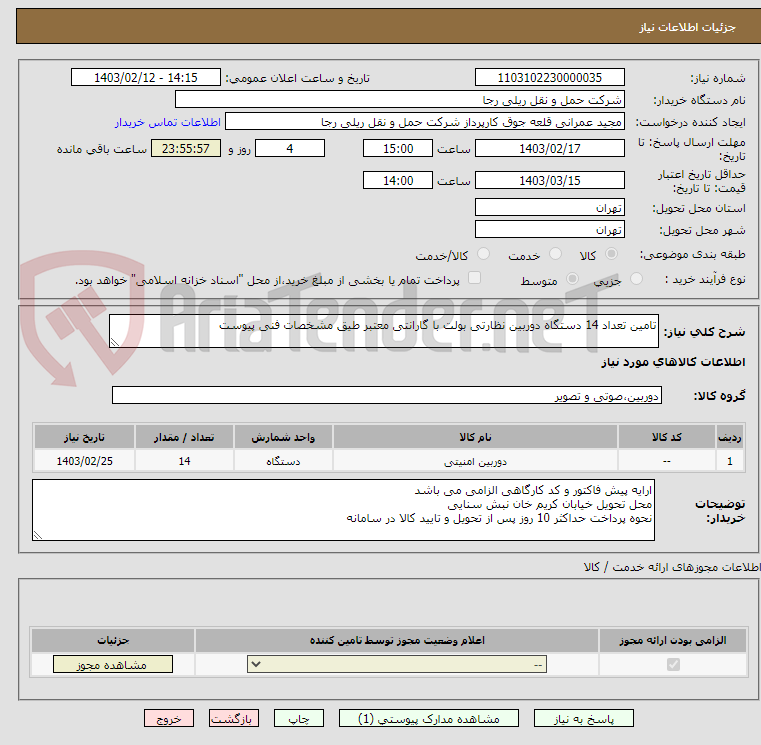761x745 pixels.
Task: Click the گروه کالا field دوربین،صوتی و تصویر
Action: pos(387,395)
